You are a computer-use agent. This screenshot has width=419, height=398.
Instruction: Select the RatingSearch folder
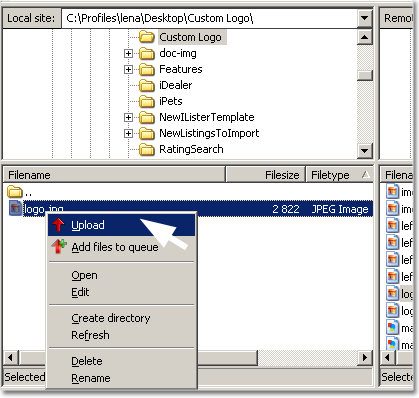click(191, 149)
